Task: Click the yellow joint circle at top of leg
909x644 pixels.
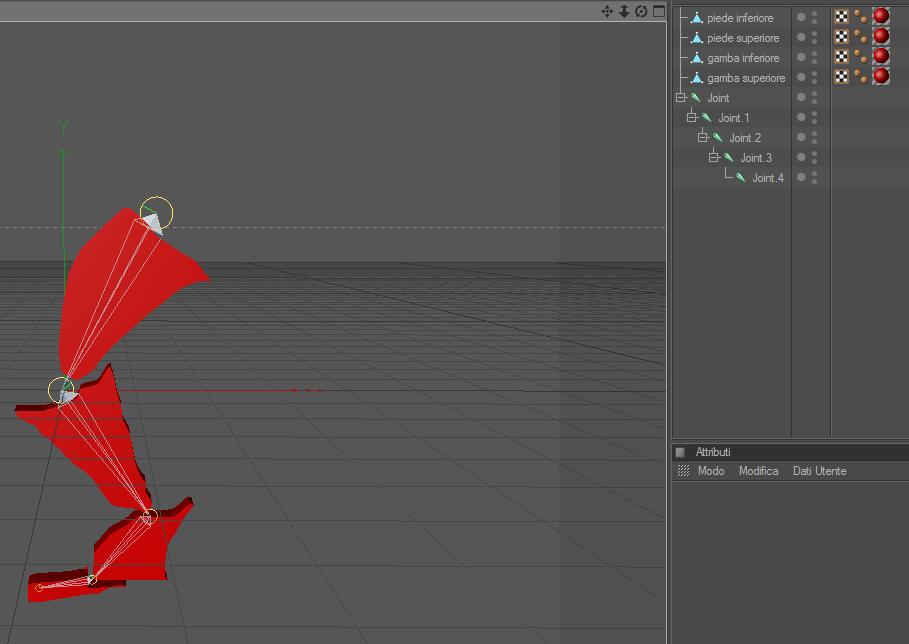Action: click(x=157, y=213)
